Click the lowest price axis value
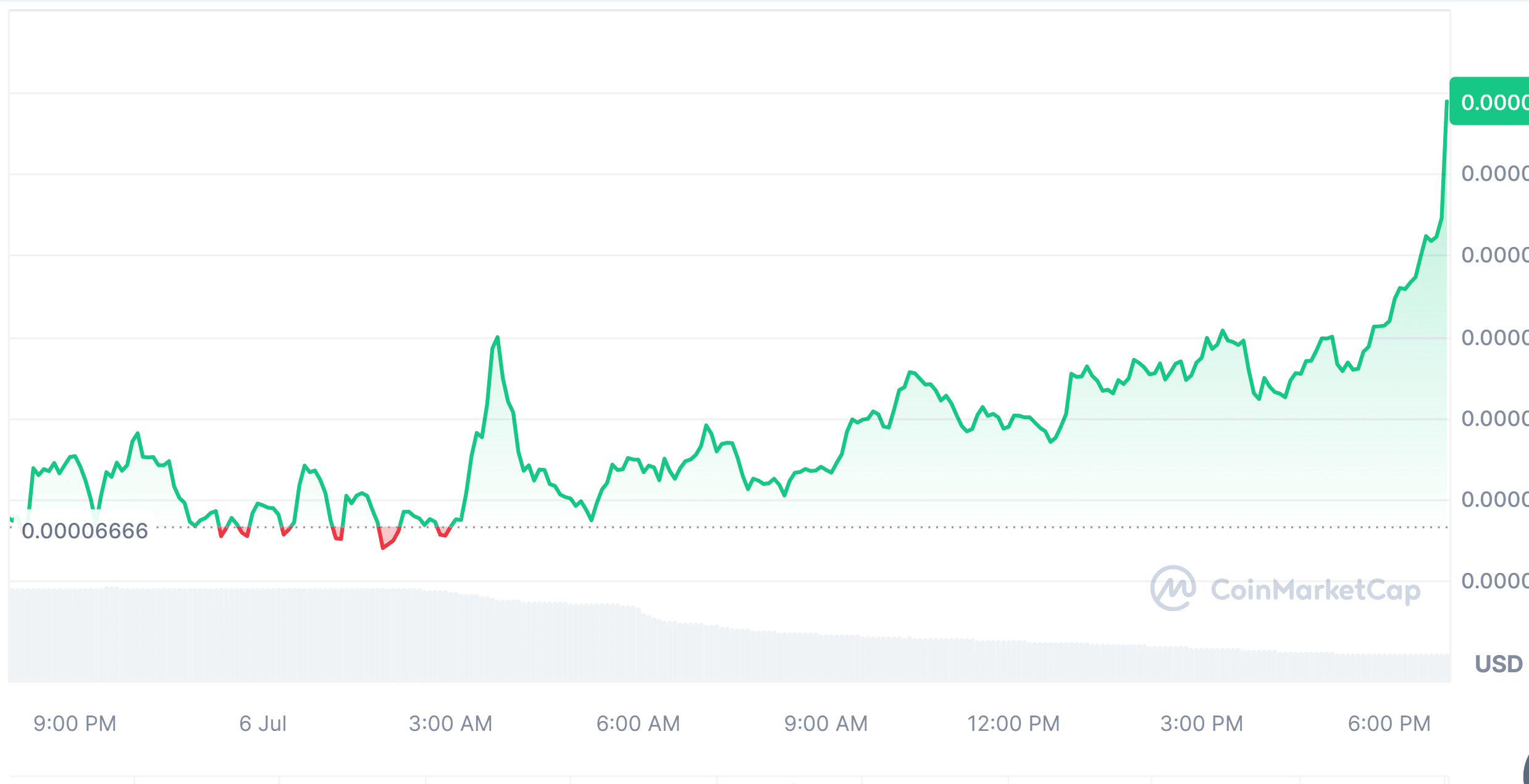The width and height of the screenshot is (1529, 784). pyautogui.click(x=1507, y=580)
